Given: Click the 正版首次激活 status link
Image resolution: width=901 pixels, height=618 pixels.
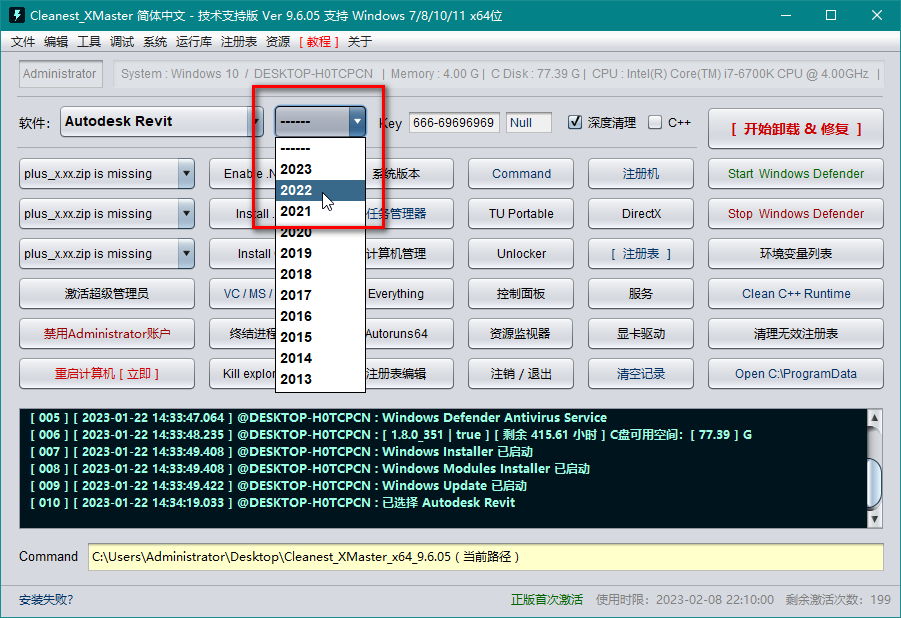Looking at the screenshot, I should pos(547,600).
